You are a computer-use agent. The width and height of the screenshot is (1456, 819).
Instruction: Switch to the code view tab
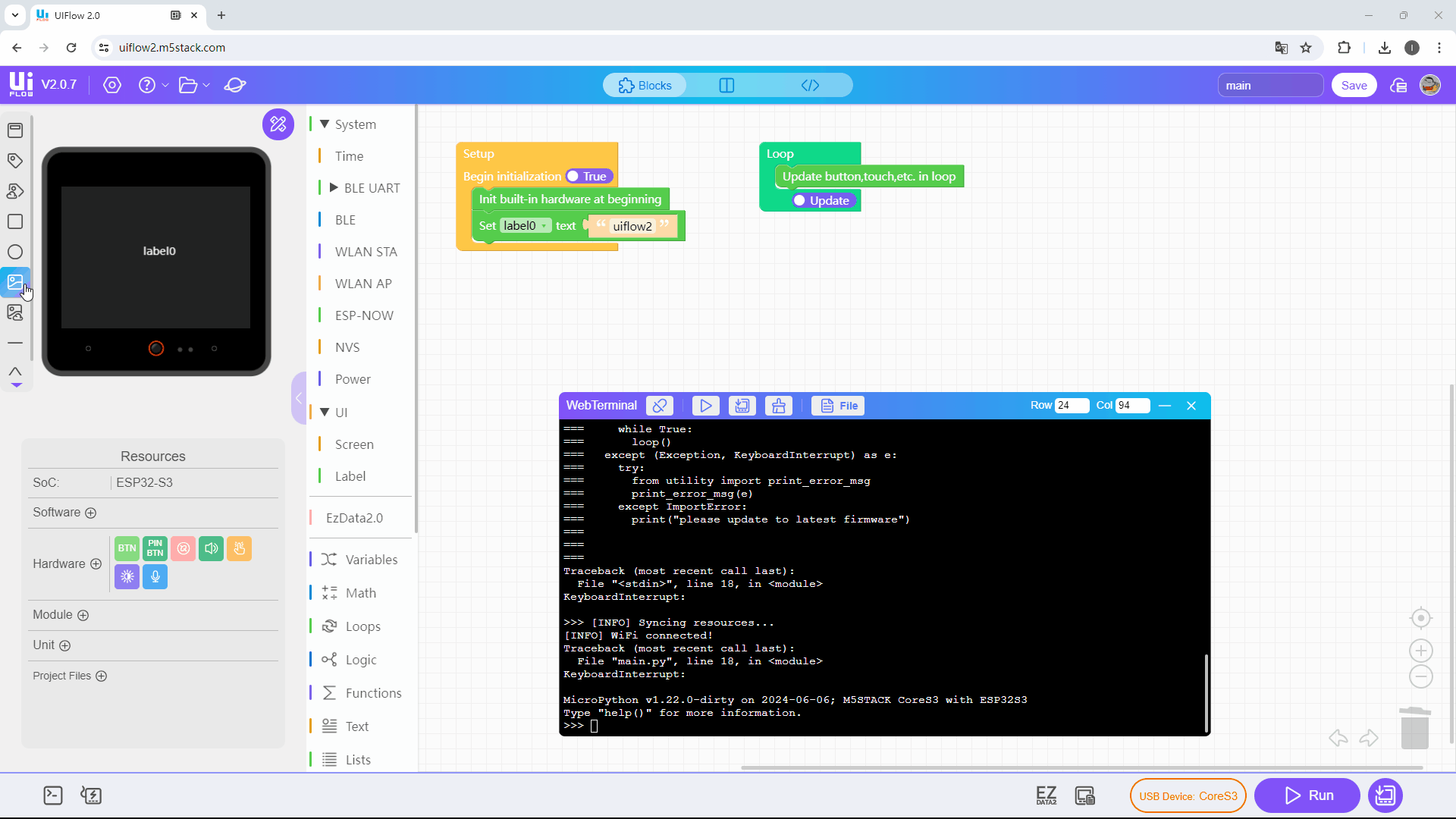pyautogui.click(x=810, y=85)
